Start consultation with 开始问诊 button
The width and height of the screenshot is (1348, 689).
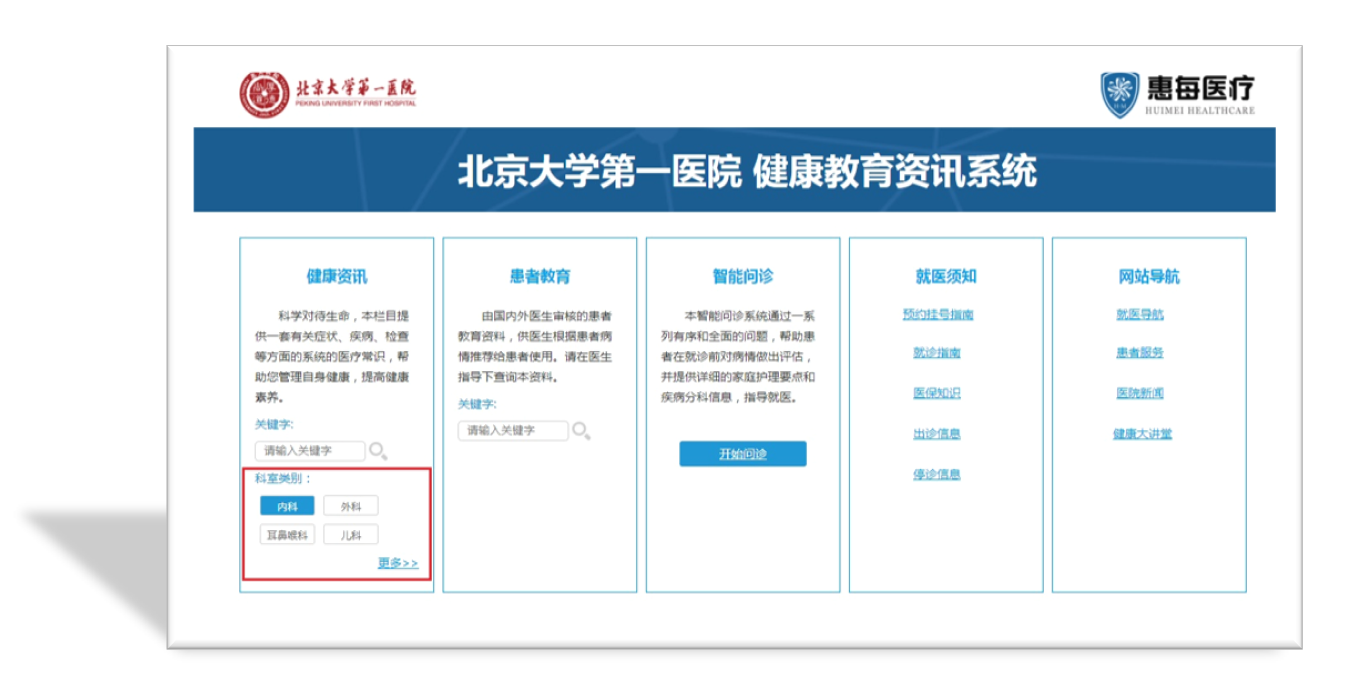point(742,454)
